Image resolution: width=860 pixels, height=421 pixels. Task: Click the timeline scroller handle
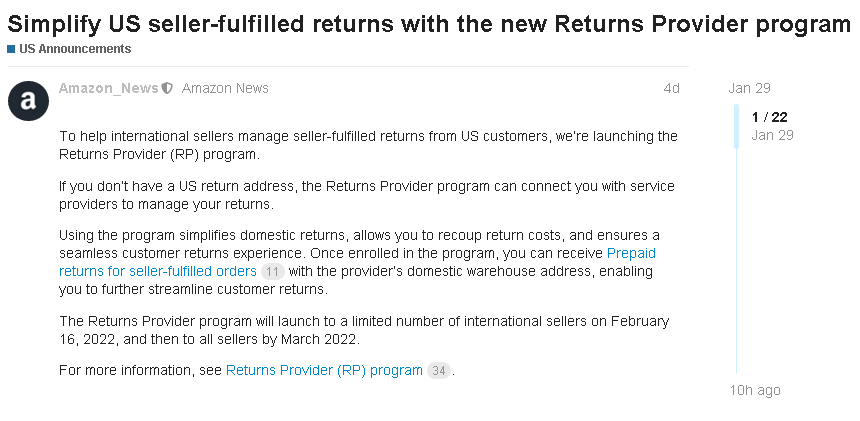tap(738, 125)
